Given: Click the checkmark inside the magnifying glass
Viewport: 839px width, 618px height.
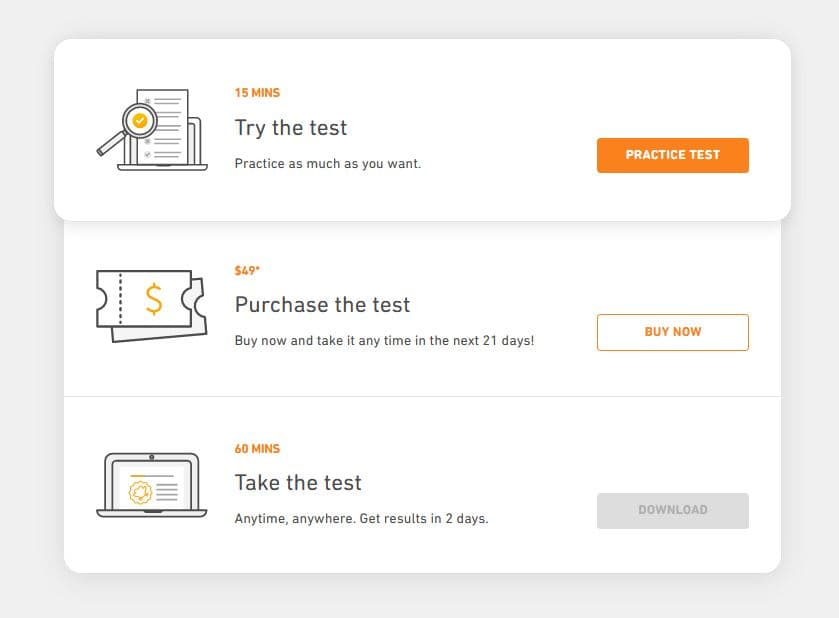Looking at the screenshot, I should [140, 121].
